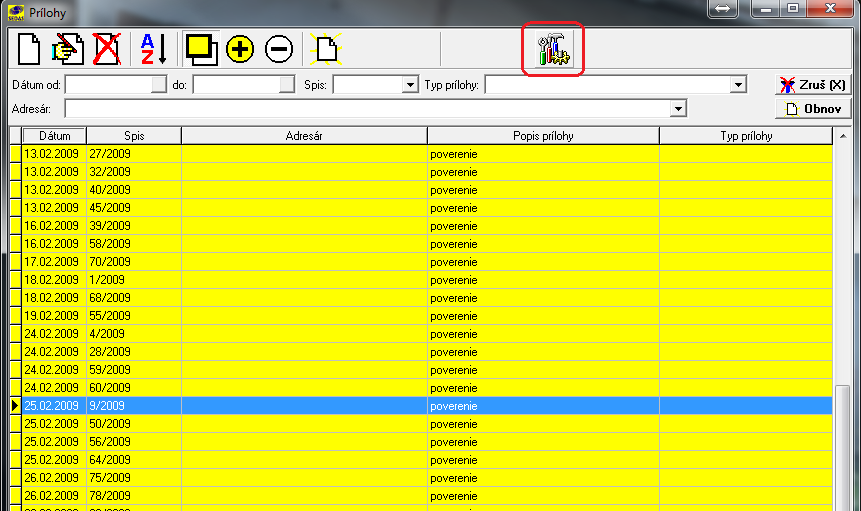Screen dimensions: 861x511
Task: Click the double-arrow title bar button
Action: coord(723,8)
